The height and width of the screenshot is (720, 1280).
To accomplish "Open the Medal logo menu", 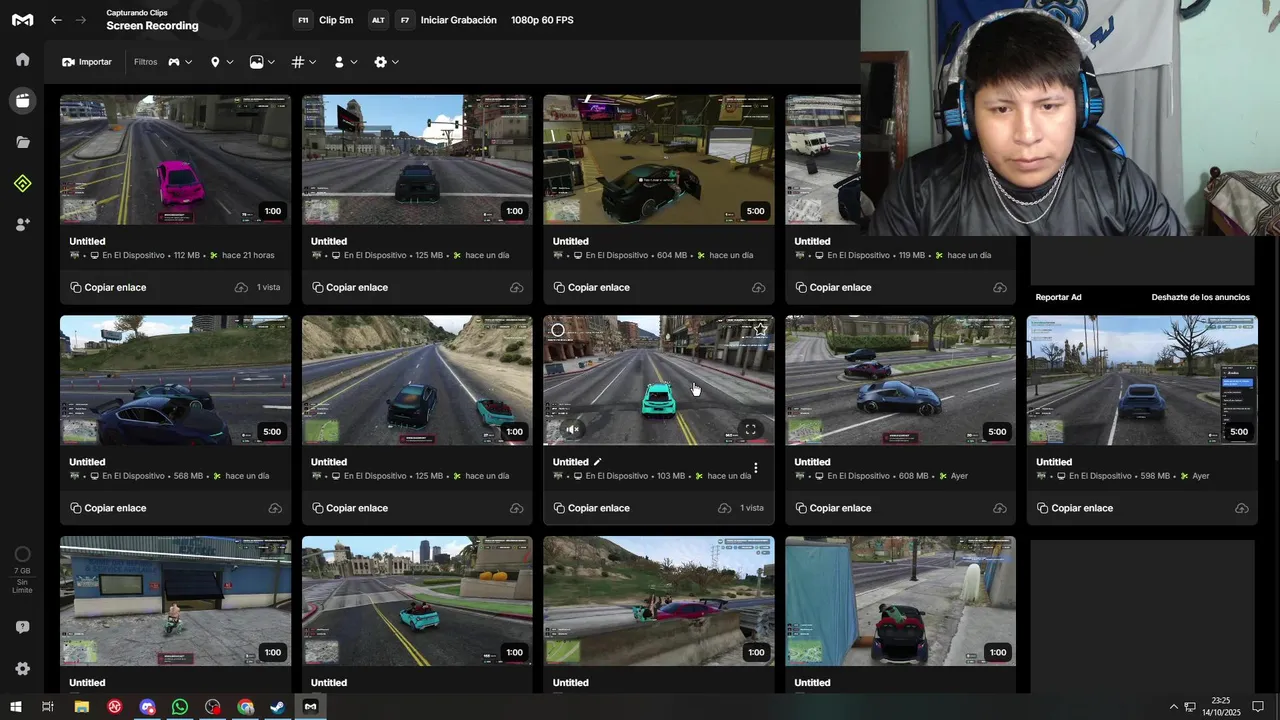I will click(x=22, y=20).
